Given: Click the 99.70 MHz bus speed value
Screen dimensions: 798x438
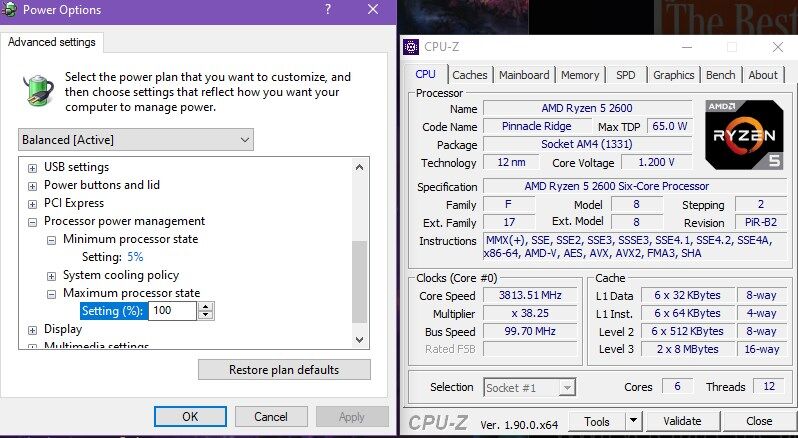Looking at the screenshot, I should tap(530, 331).
